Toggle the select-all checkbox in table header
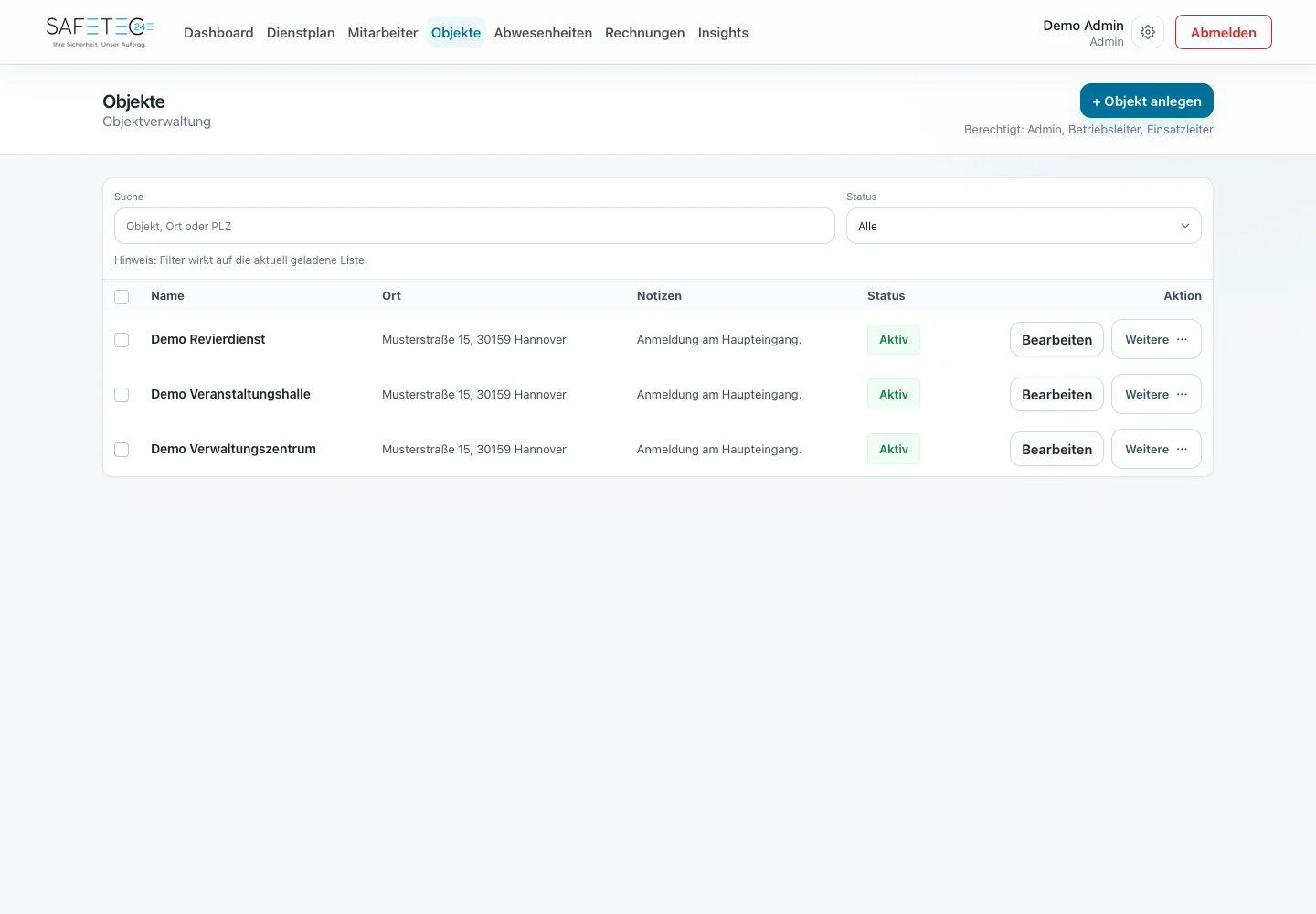This screenshot has width=1316, height=914. (122, 296)
